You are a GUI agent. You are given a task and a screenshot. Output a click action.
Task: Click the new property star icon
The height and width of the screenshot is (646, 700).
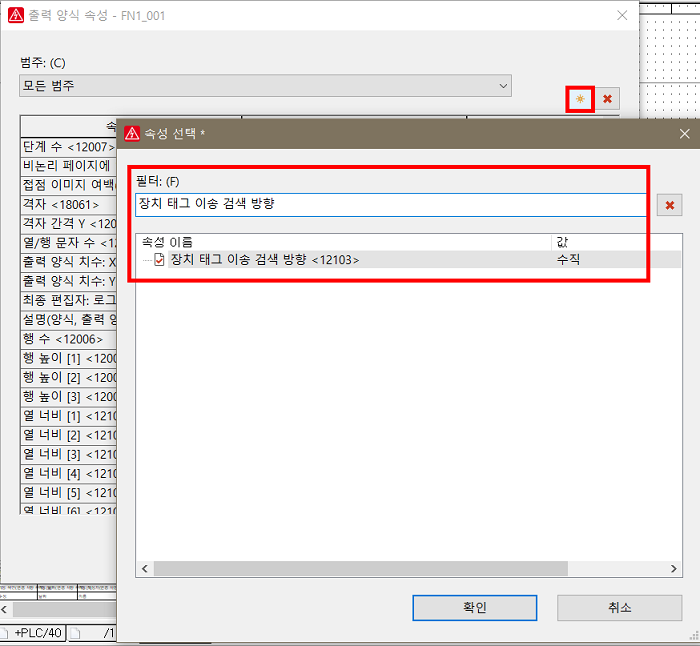coord(580,99)
